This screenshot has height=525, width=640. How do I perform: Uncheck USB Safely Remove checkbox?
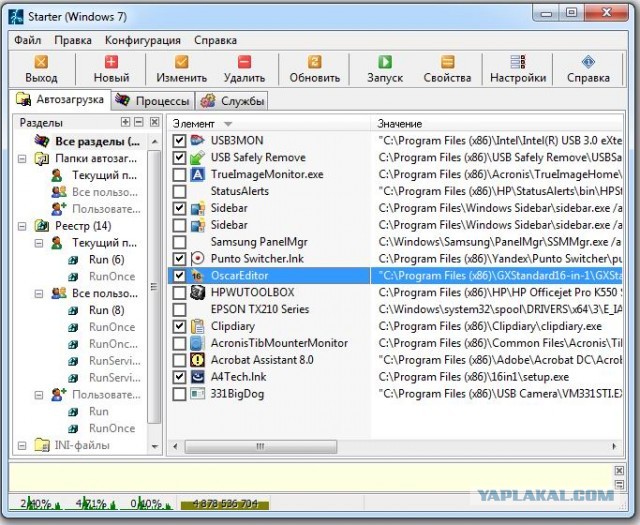pyautogui.click(x=179, y=158)
